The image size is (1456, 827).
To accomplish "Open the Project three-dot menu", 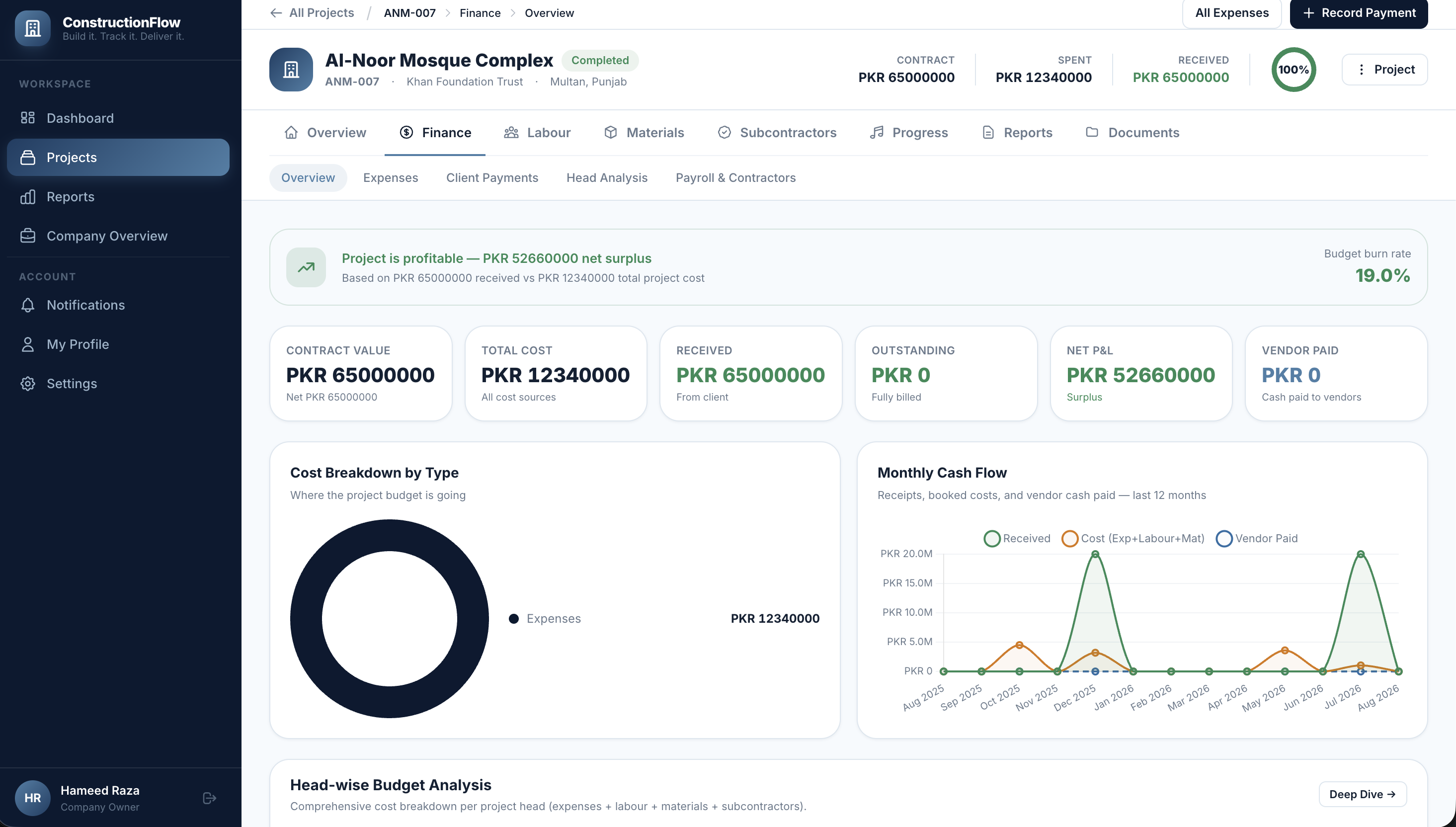I will point(1384,69).
